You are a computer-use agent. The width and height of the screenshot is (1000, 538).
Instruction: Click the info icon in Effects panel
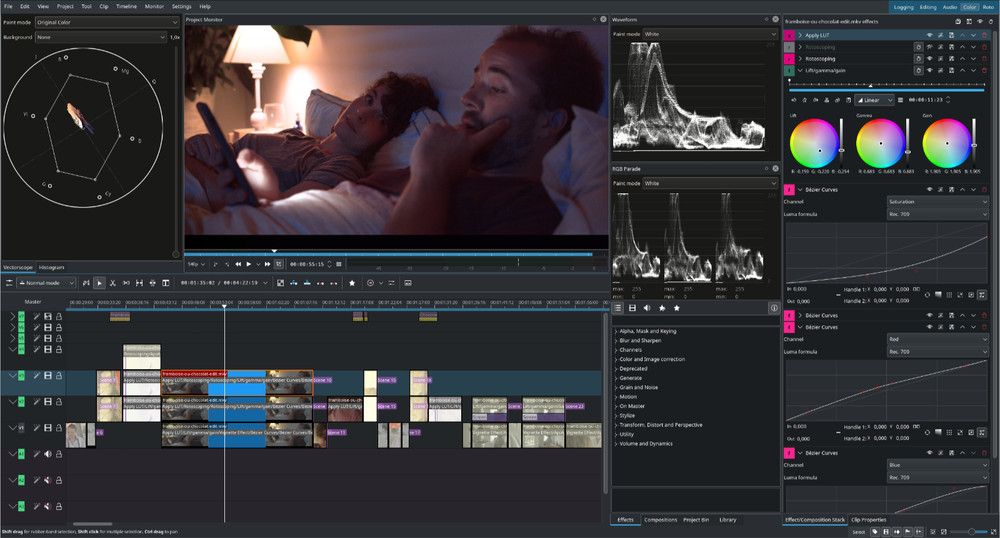(774, 308)
